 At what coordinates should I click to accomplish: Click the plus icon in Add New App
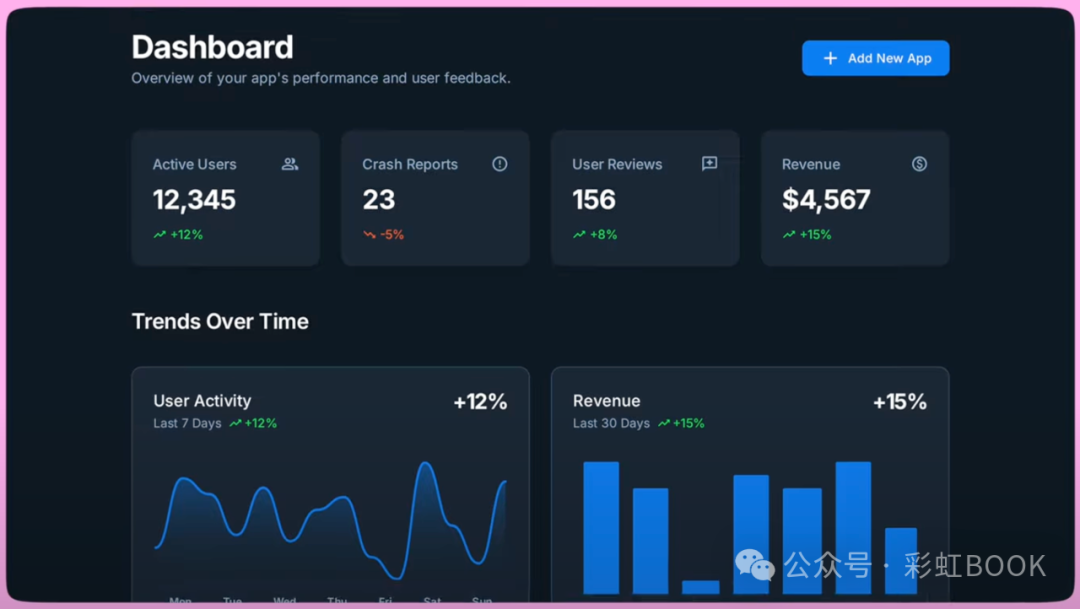pyautogui.click(x=830, y=58)
